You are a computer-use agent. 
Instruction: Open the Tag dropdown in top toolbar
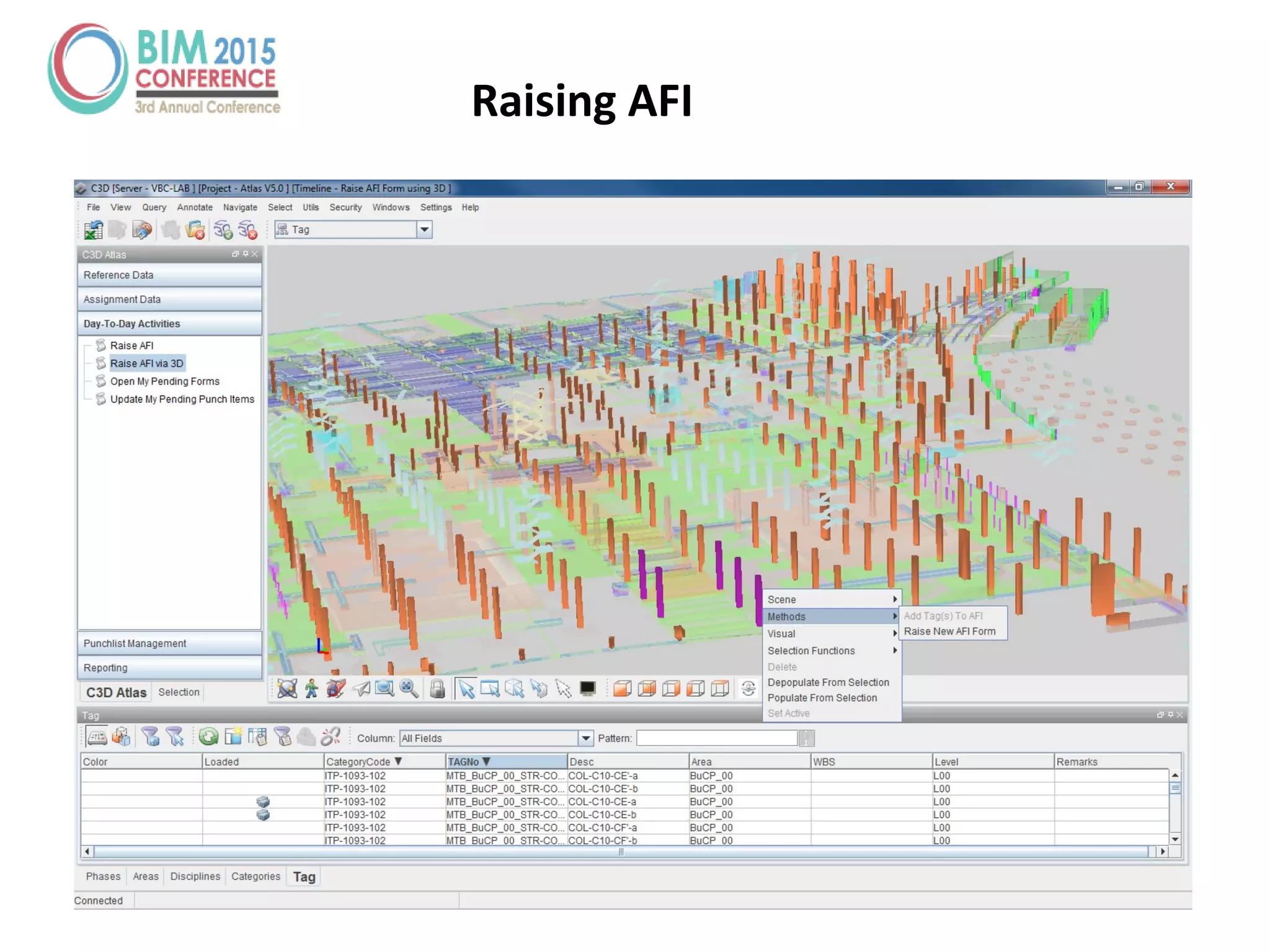[x=424, y=230]
